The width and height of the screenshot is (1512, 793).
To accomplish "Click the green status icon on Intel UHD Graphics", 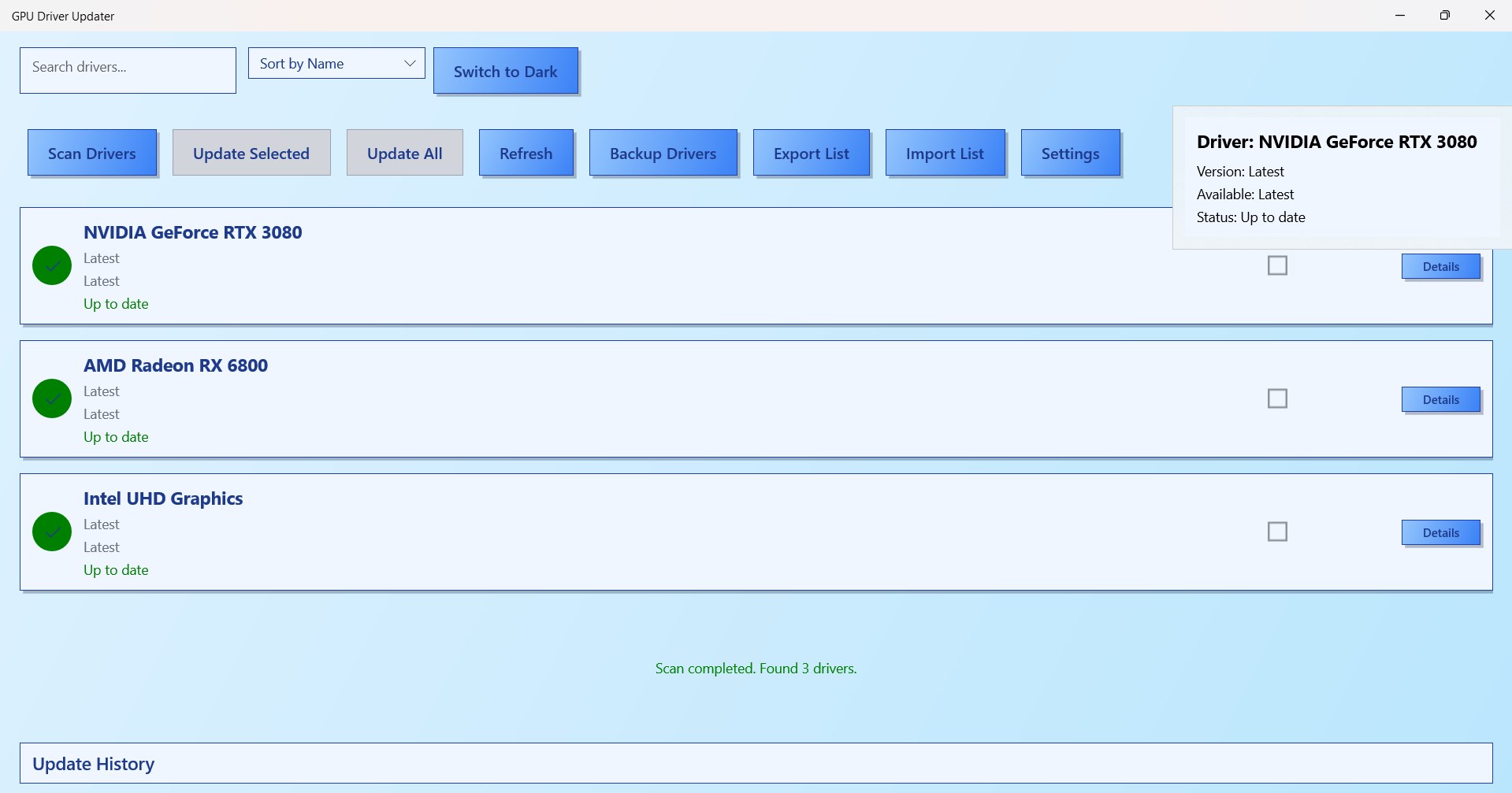I will click(x=51, y=532).
